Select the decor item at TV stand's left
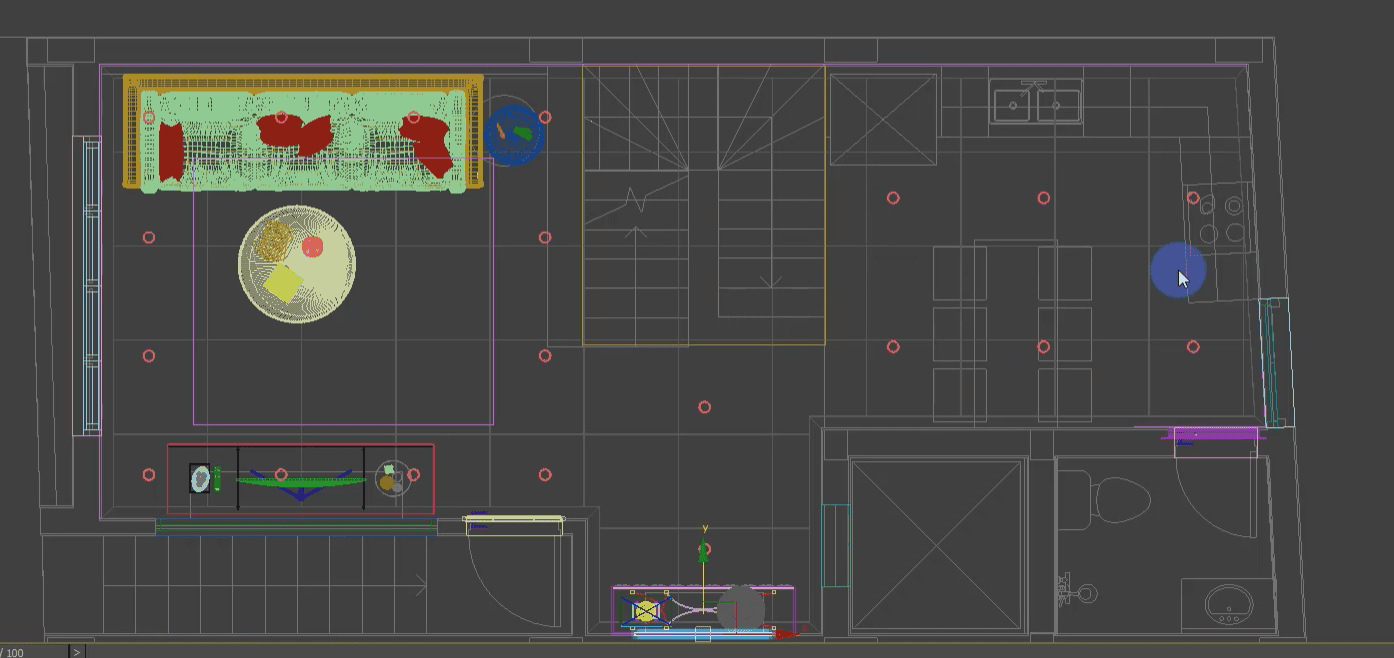 (x=201, y=479)
